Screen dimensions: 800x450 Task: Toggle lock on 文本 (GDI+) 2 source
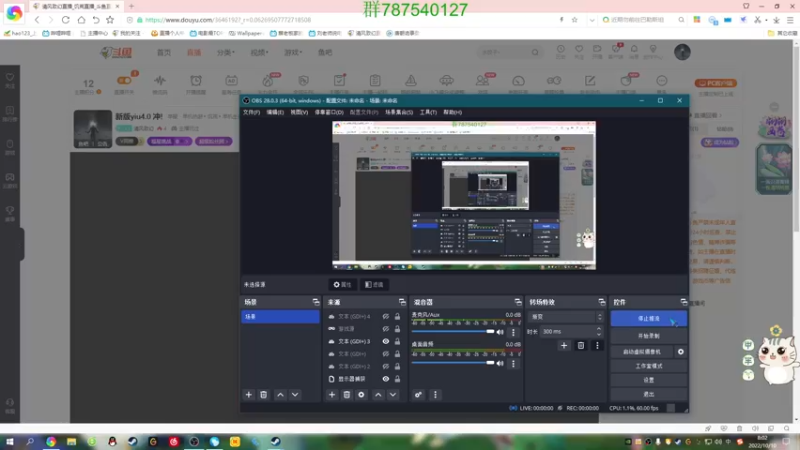coord(397,366)
